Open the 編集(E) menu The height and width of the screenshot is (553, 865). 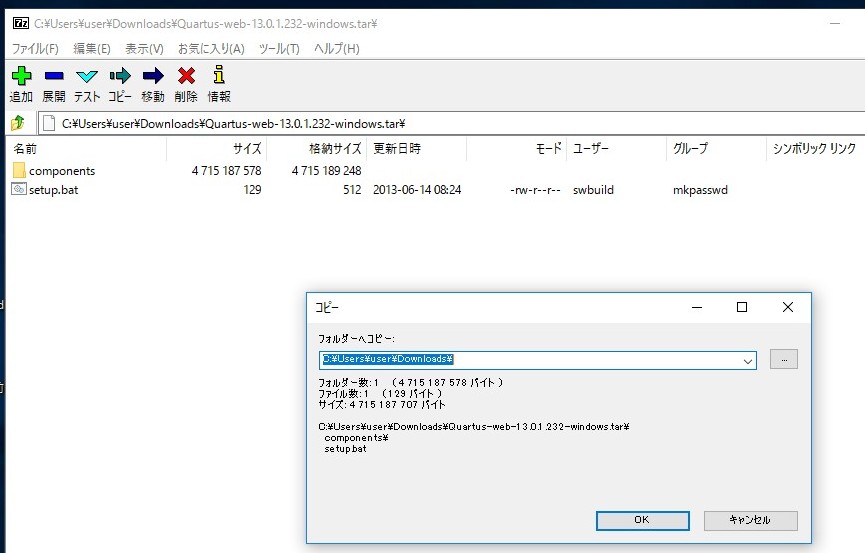92,49
